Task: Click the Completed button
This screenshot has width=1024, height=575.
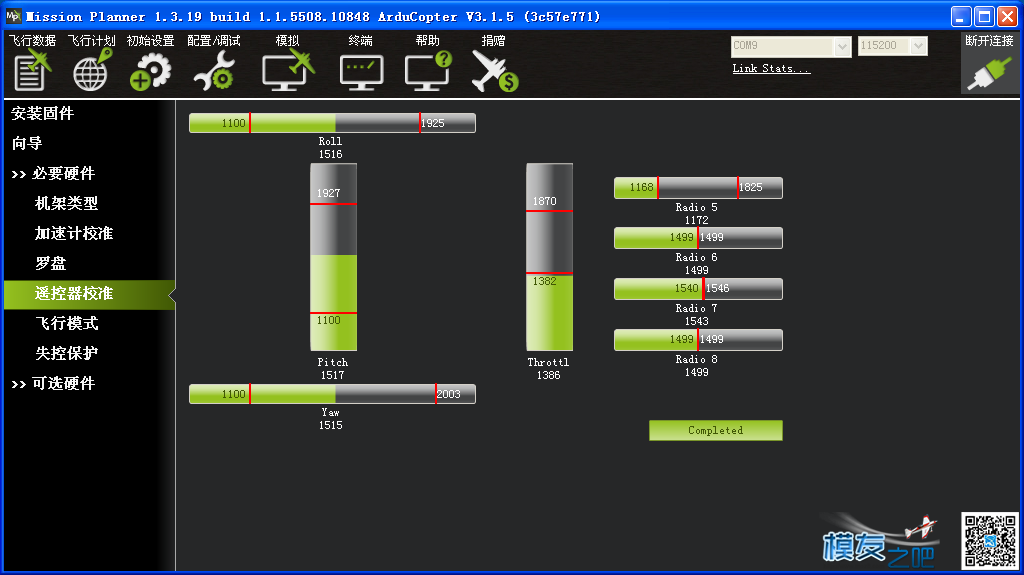Action: (x=716, y=430)
